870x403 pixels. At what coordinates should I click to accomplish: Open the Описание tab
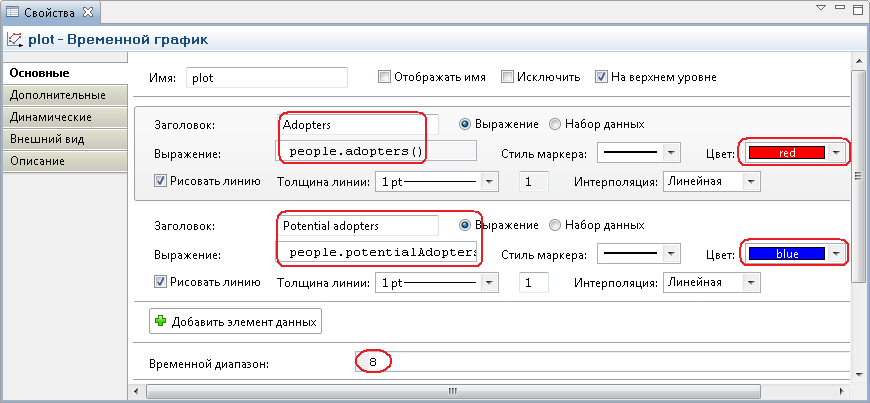[64, 161]
